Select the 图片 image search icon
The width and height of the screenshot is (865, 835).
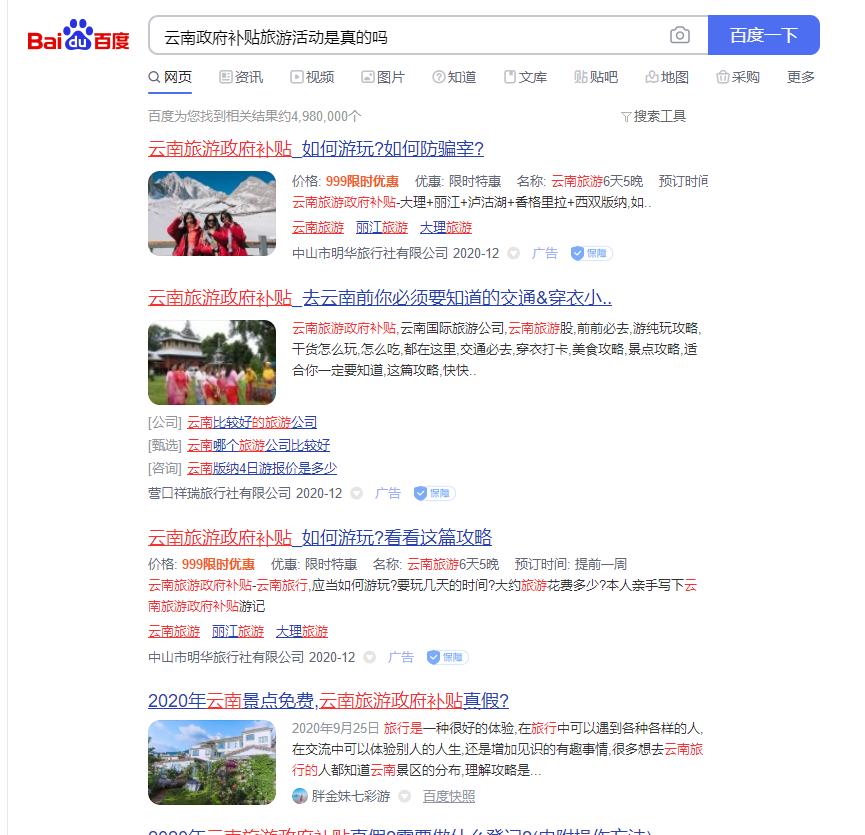[x=366, y=77]
